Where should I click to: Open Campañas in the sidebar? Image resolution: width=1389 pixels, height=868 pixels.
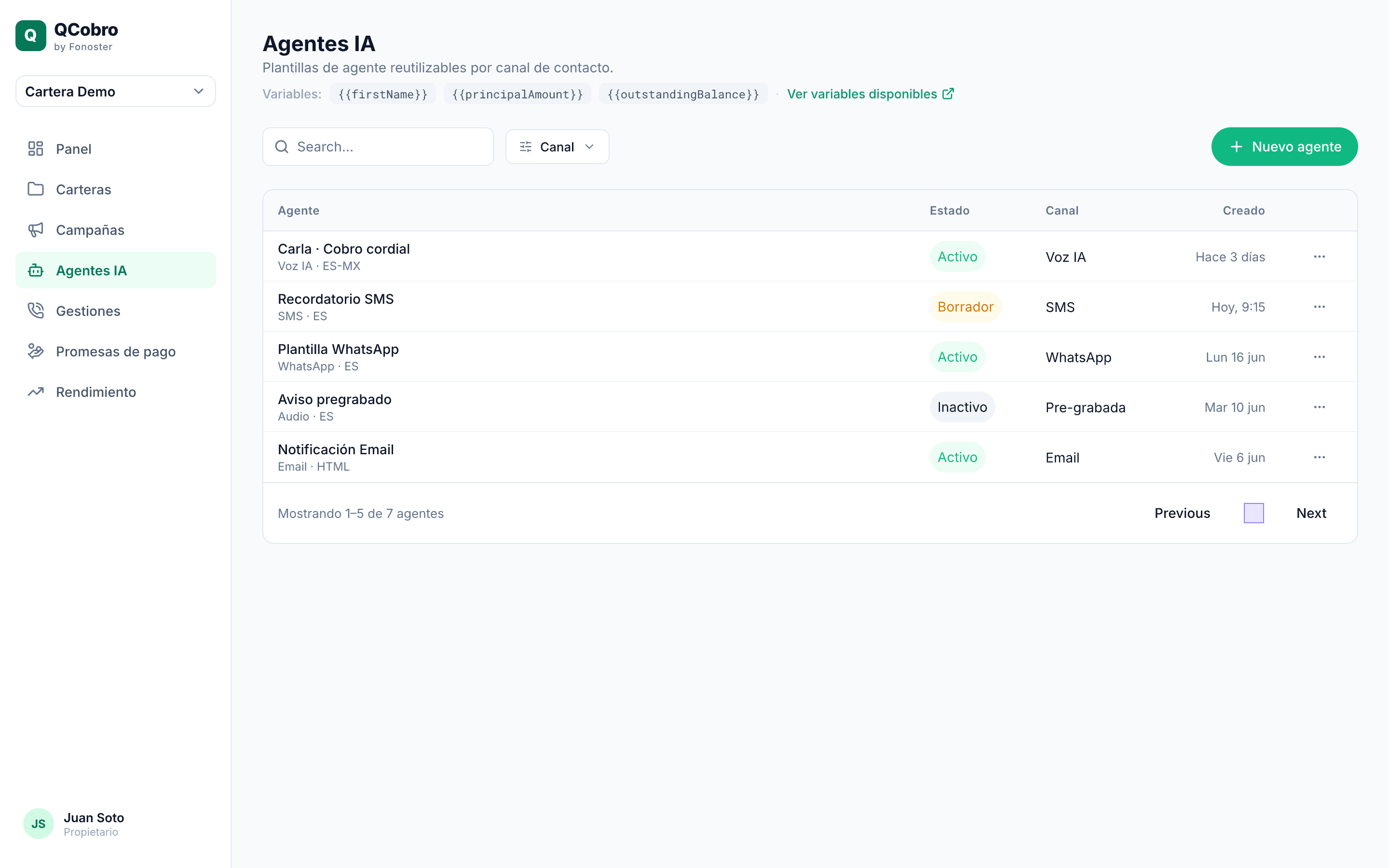(115, 230)
